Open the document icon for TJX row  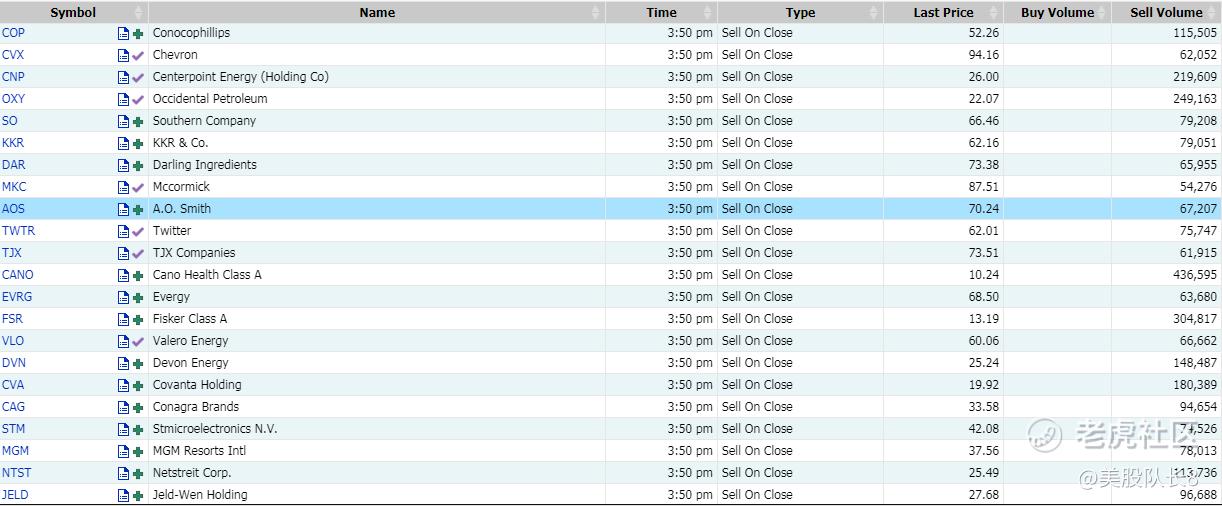(x=123, y=253)
